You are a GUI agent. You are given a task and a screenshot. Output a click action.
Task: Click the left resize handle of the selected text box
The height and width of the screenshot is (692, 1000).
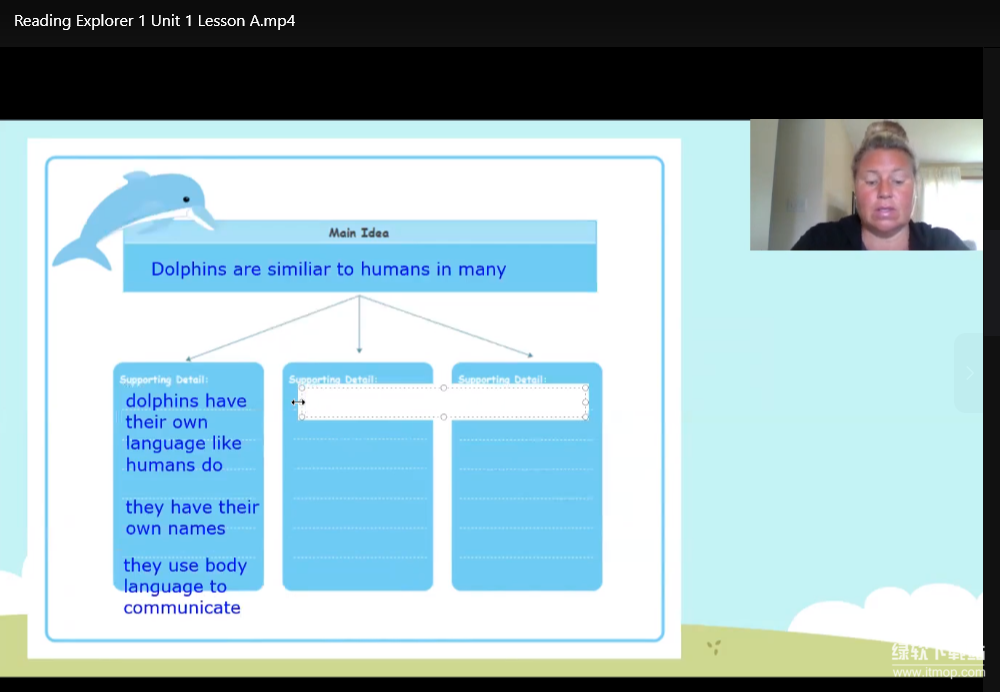coord(302,402)
